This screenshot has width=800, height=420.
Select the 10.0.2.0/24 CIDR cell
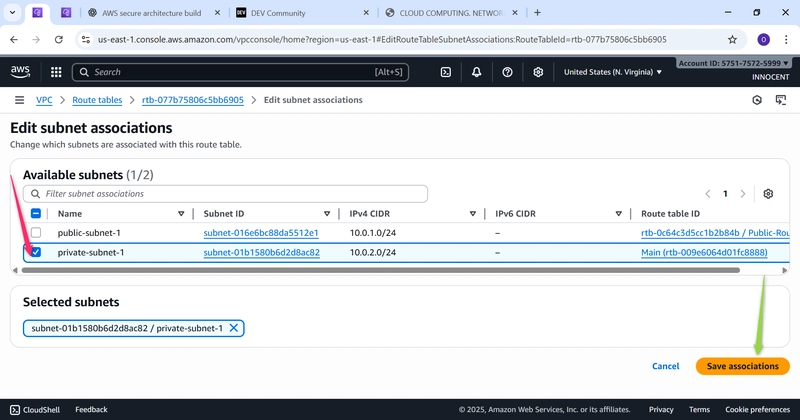373,252
